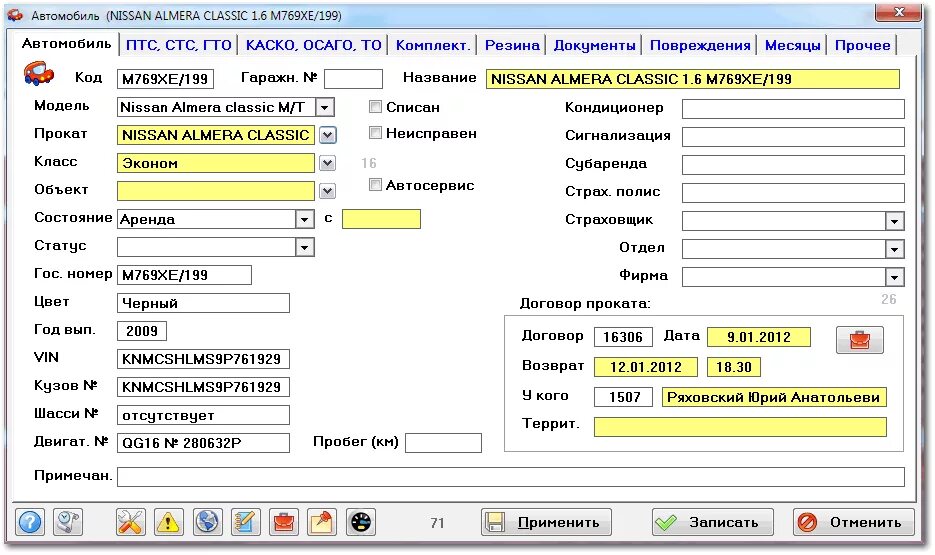Screen dimensions: 935x555
Task: Toggle the Неисправен checkbox
Action: click(375, 132)
